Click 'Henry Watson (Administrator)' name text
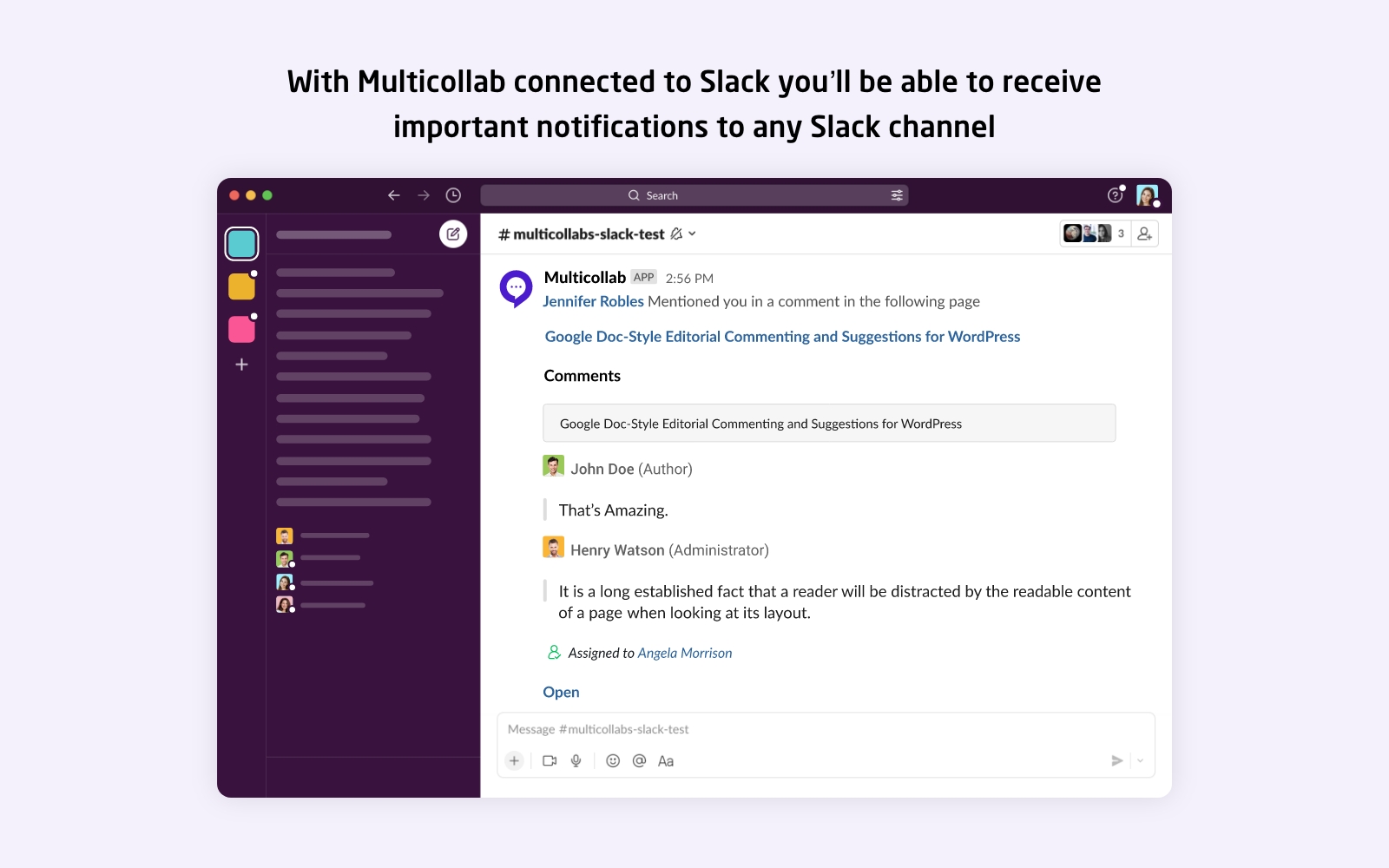The height and width of the screenshot is (868, 1389). (669, 550)
